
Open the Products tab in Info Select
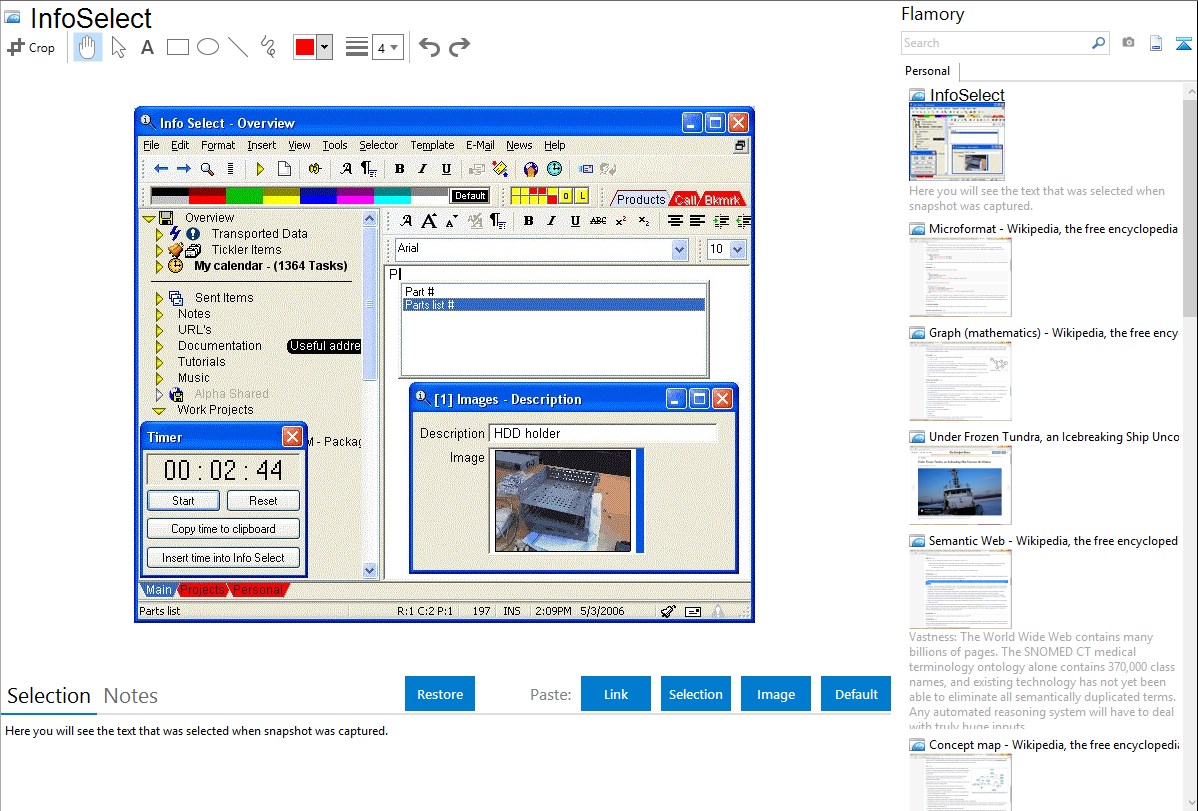coord(640,200)
